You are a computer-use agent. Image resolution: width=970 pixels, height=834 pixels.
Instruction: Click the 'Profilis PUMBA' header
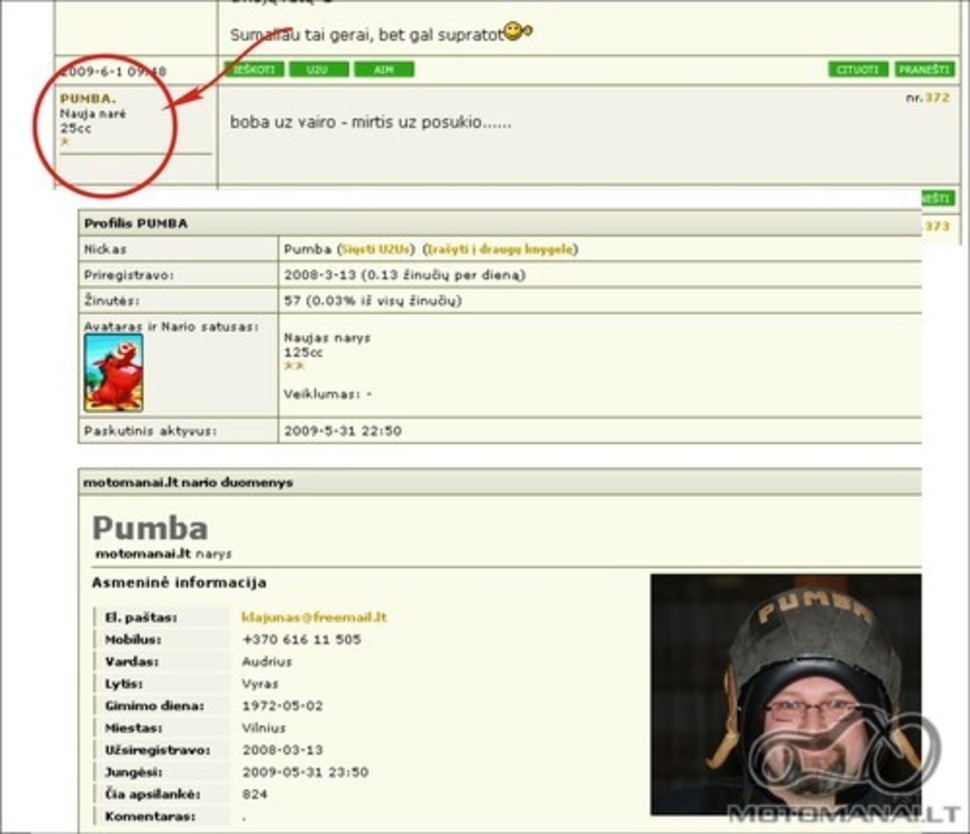coord(135,223)
